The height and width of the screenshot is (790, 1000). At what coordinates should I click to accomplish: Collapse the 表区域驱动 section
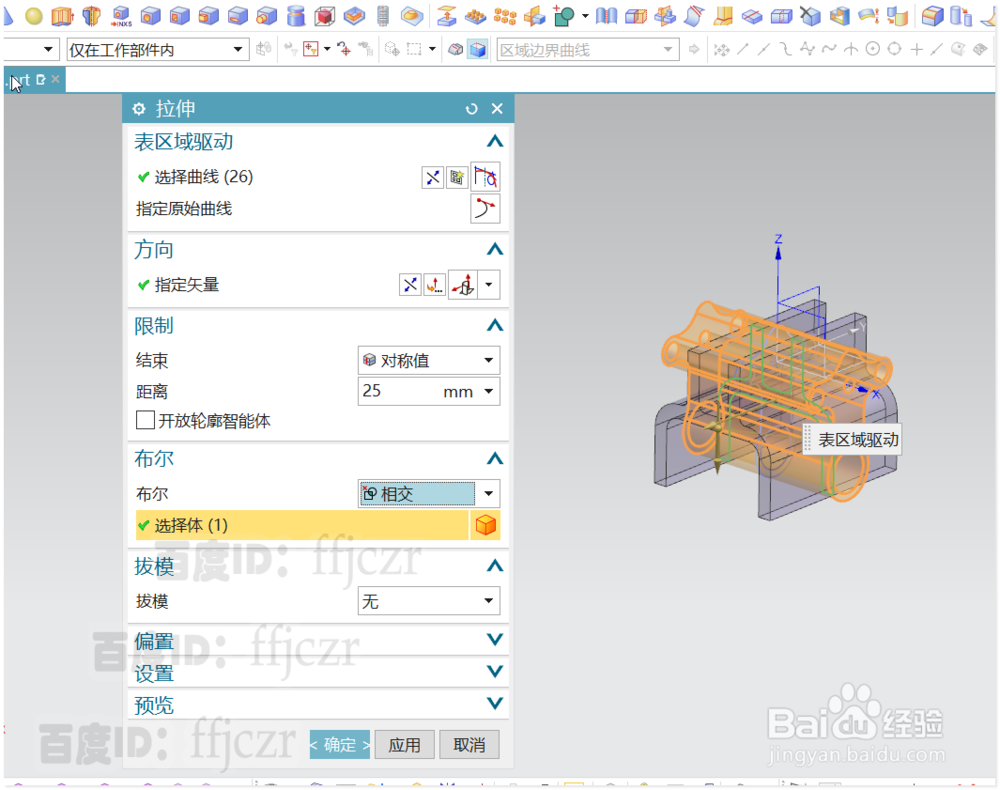[x=495, y=142]
